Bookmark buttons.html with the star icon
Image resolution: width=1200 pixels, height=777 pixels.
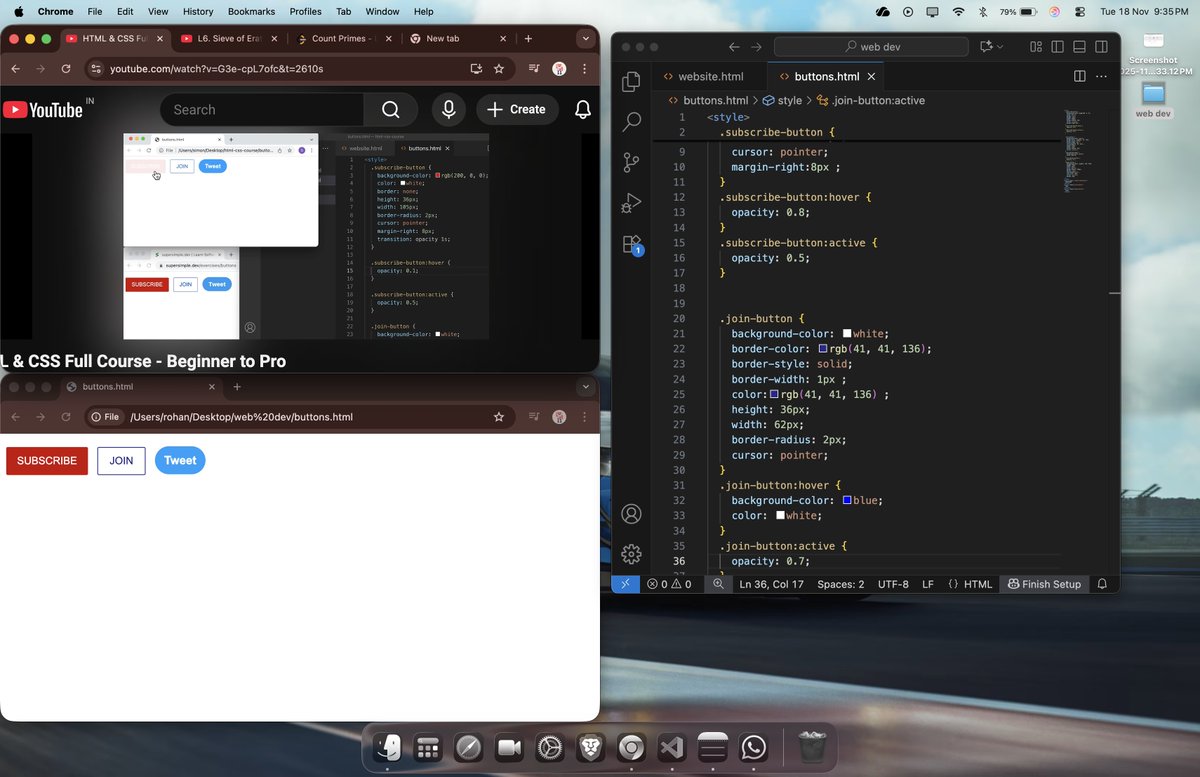pos(499,417)
